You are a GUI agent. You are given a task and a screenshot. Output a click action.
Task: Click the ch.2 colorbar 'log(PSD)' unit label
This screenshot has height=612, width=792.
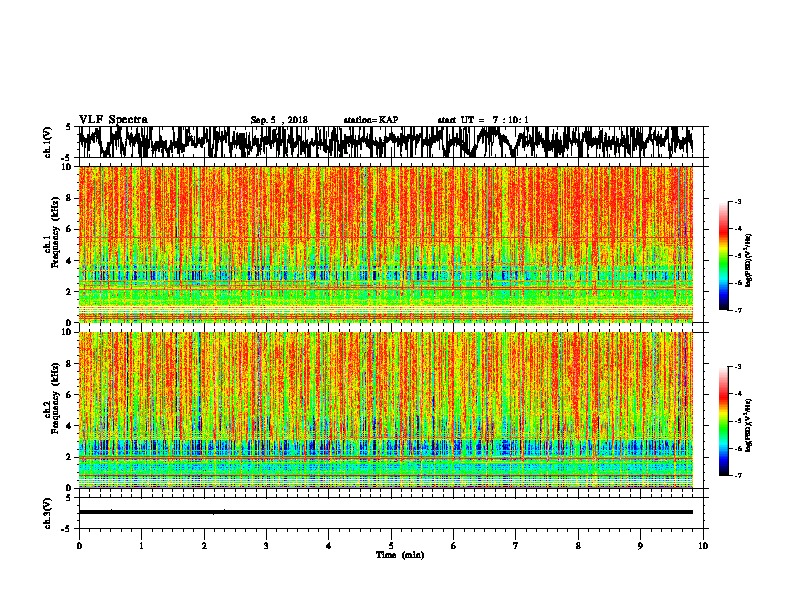(x=749, y=425)
